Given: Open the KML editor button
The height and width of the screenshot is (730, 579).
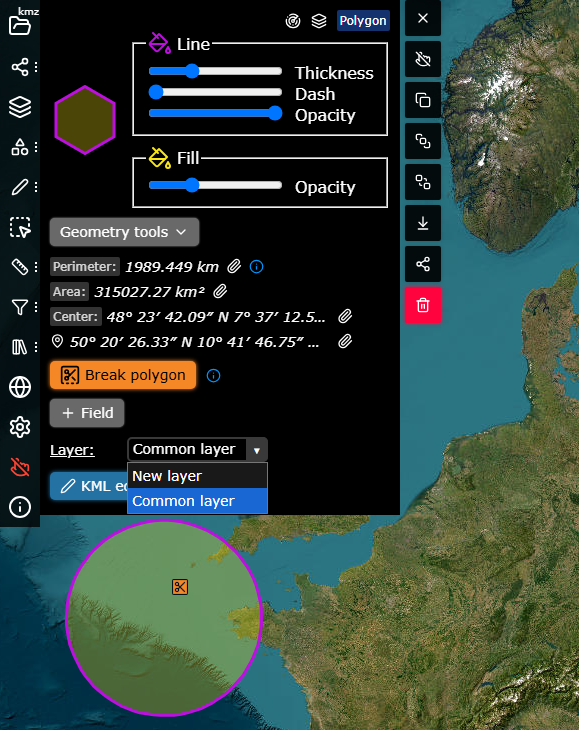Looking at the screenshot, I should click(88, 486).
